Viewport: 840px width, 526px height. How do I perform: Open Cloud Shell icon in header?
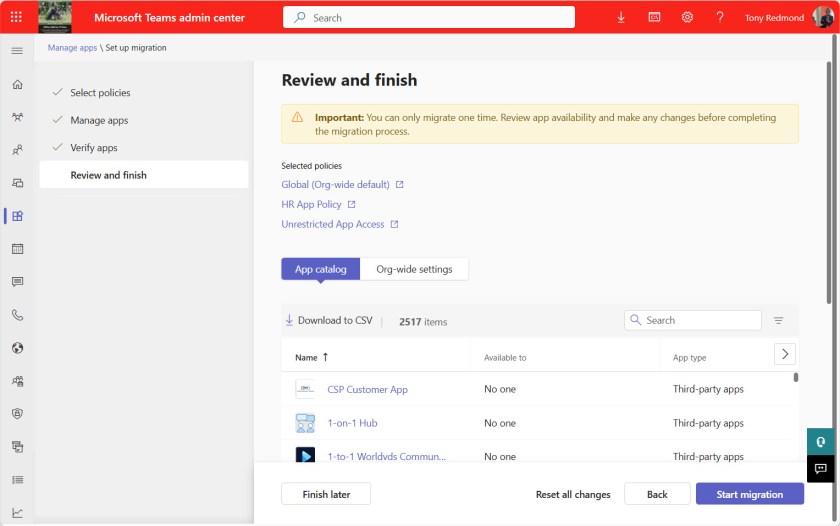coord(654,17)
